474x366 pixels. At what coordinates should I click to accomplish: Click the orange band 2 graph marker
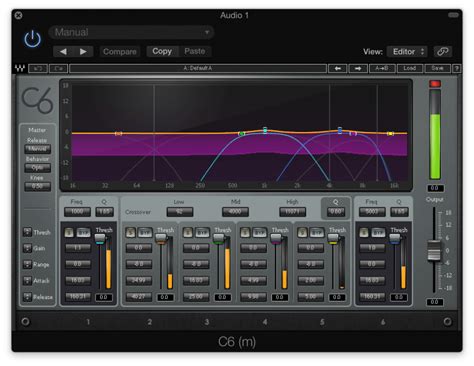(x=118, y=134)
